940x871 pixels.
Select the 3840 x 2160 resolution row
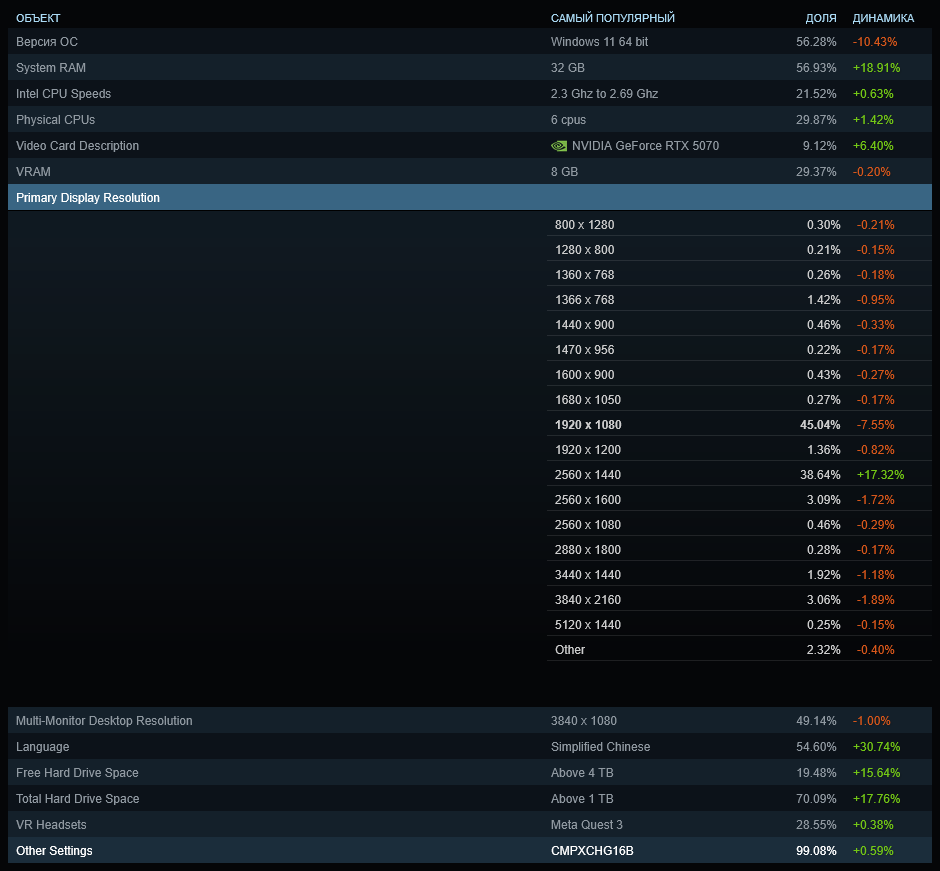point(739,599)
